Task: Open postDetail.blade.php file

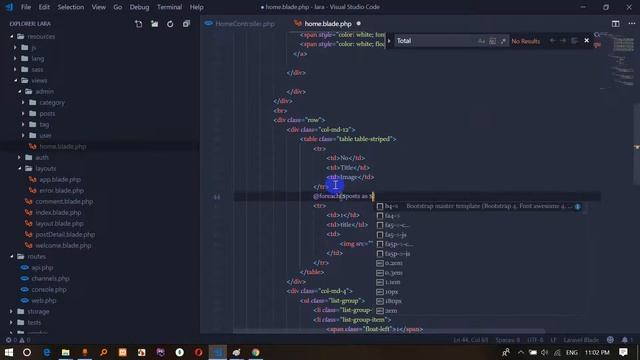Action: [x=65, y=234]
